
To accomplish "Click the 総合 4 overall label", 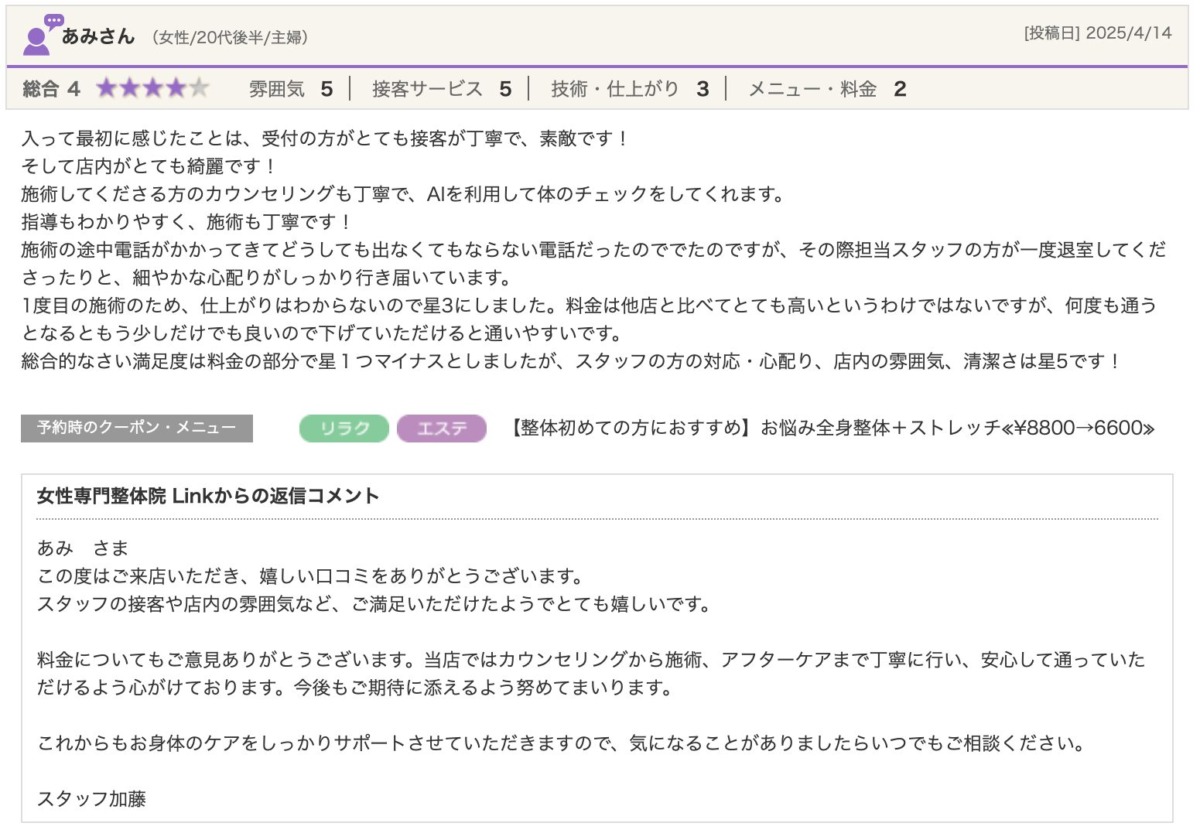I will click(x=51, y=89).
